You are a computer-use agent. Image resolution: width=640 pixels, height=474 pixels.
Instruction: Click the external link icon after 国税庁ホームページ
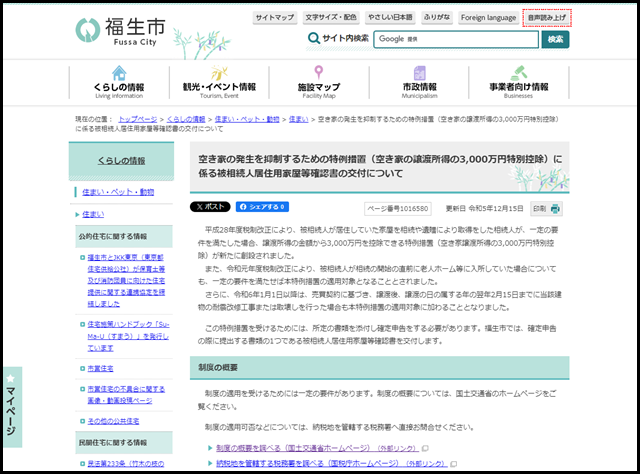[453, 464]
